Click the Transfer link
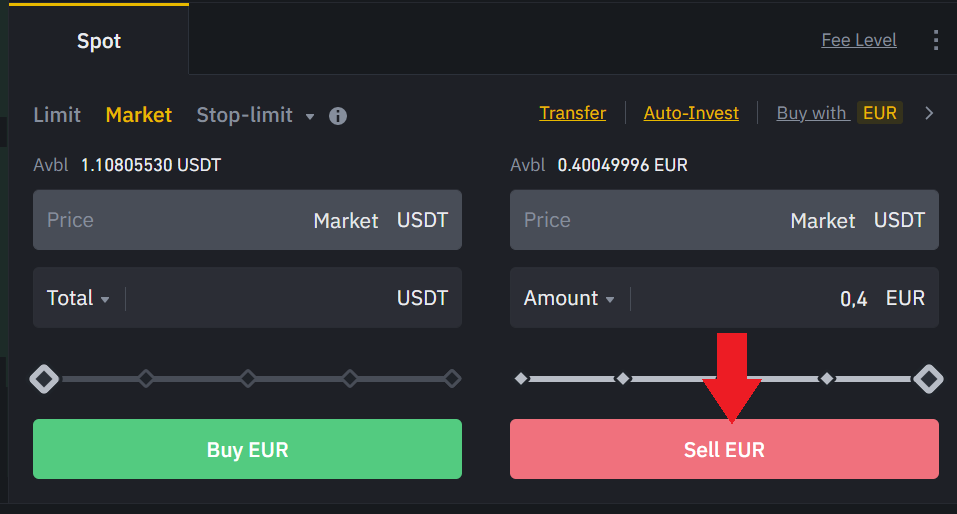This screenshot has width=957, height=514. coord(572,113)
